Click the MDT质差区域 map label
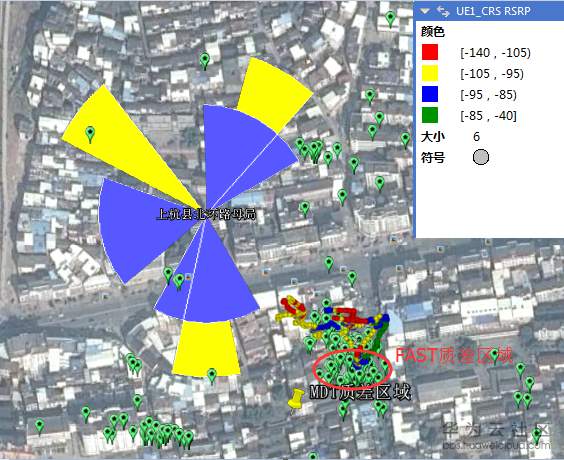564x460 pixels. pos(360,392)
